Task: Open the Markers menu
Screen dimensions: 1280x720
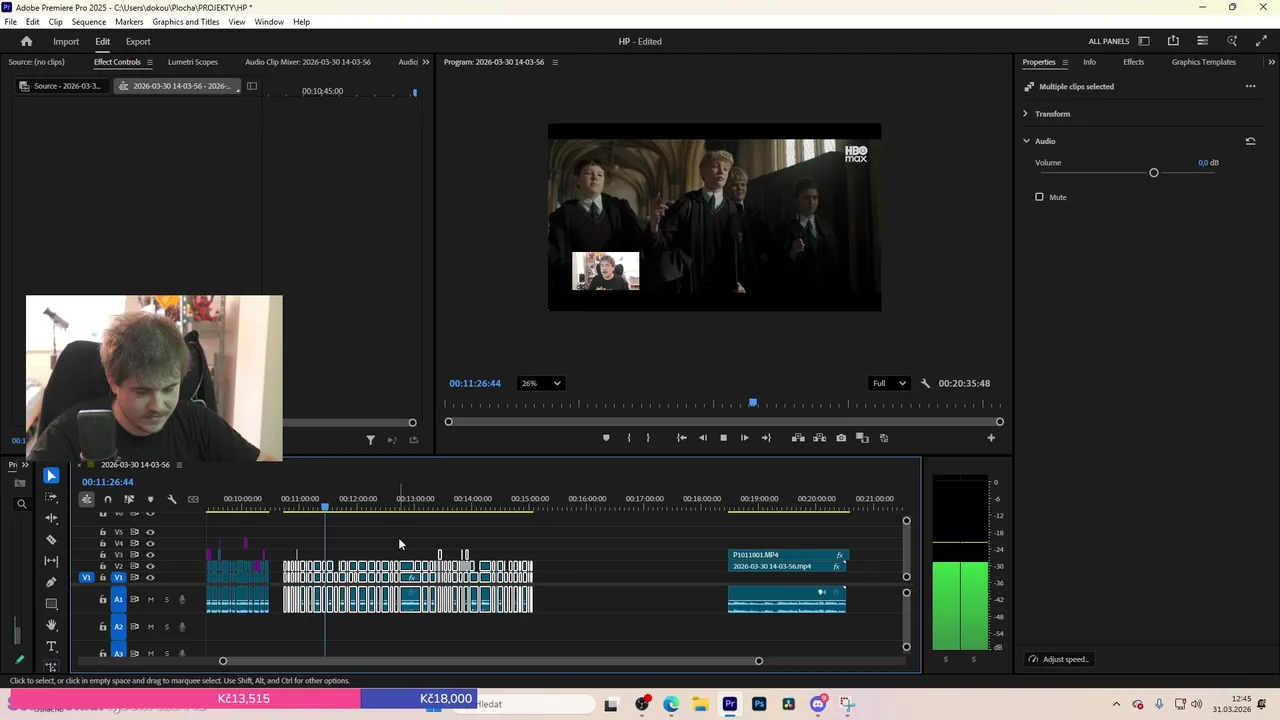Action: click(x=129, y=21)
